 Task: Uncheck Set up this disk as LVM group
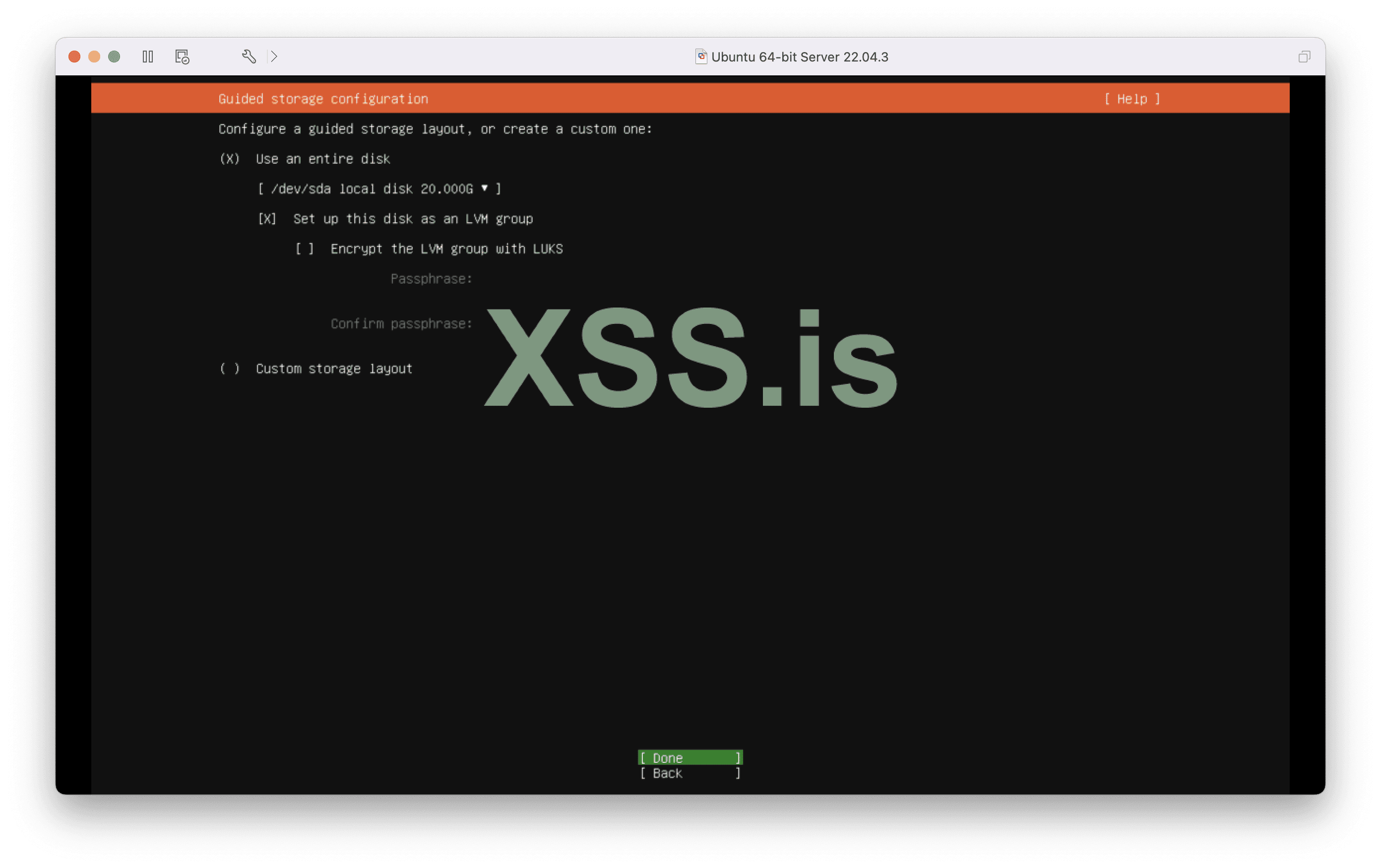click(x=267, y=219)
